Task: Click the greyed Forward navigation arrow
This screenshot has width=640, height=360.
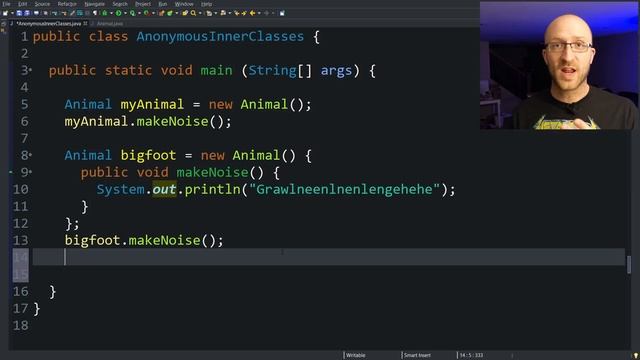Action: (x=267, y=13)
